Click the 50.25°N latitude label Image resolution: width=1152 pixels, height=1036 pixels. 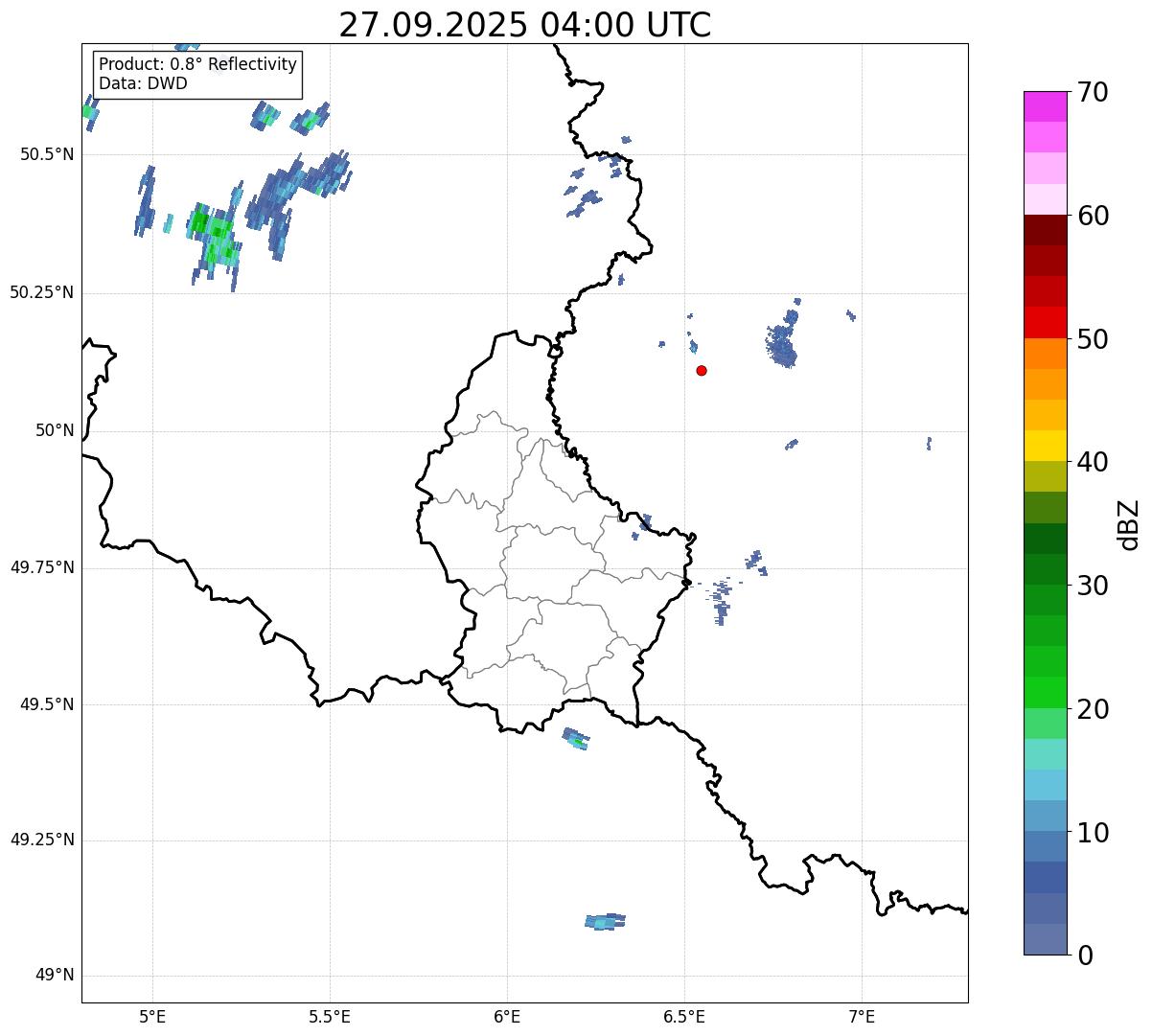(41, 293)
